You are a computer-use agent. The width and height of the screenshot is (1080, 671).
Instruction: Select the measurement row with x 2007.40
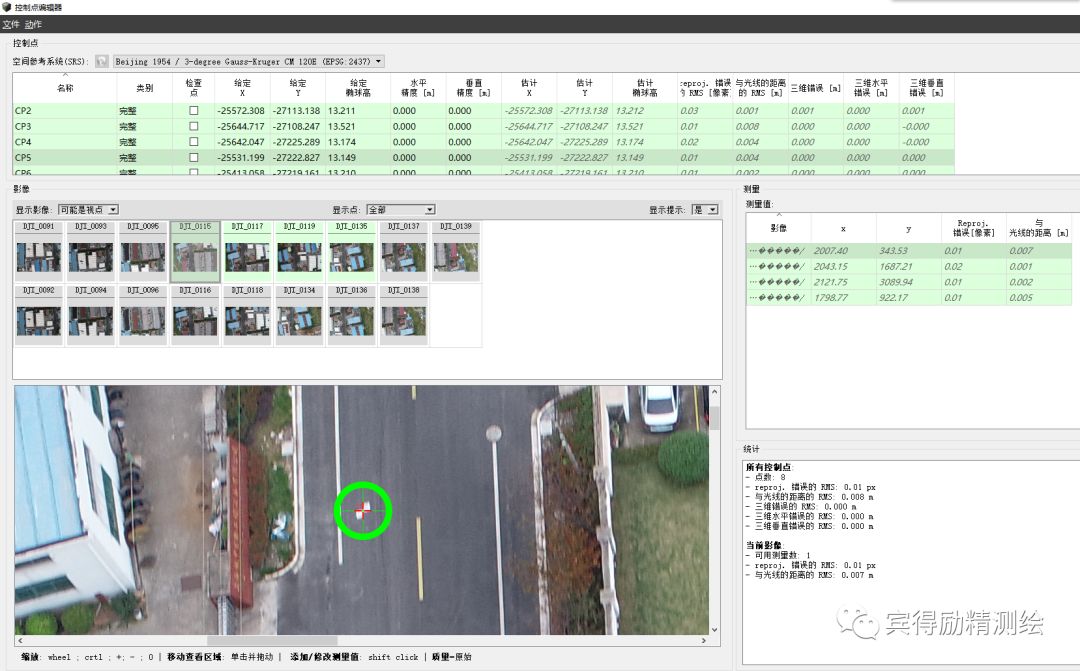coord(908,251)
